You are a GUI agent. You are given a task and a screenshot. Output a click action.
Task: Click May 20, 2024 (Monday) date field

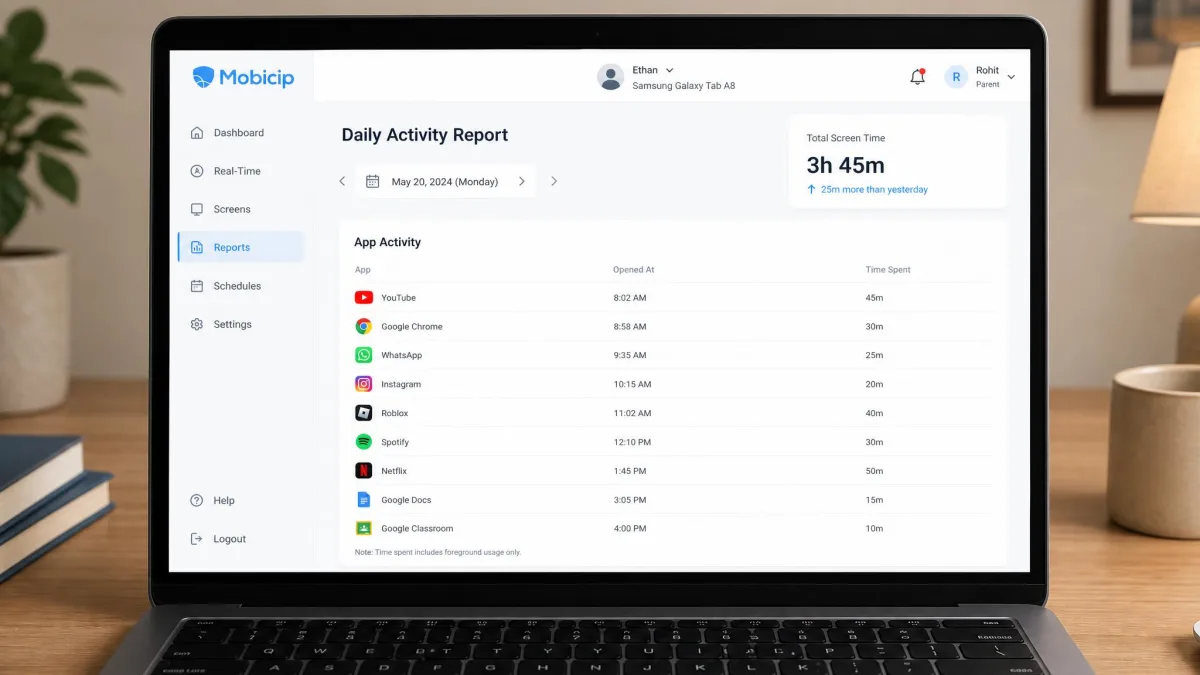pyautogui.click(x=445, y=181)
